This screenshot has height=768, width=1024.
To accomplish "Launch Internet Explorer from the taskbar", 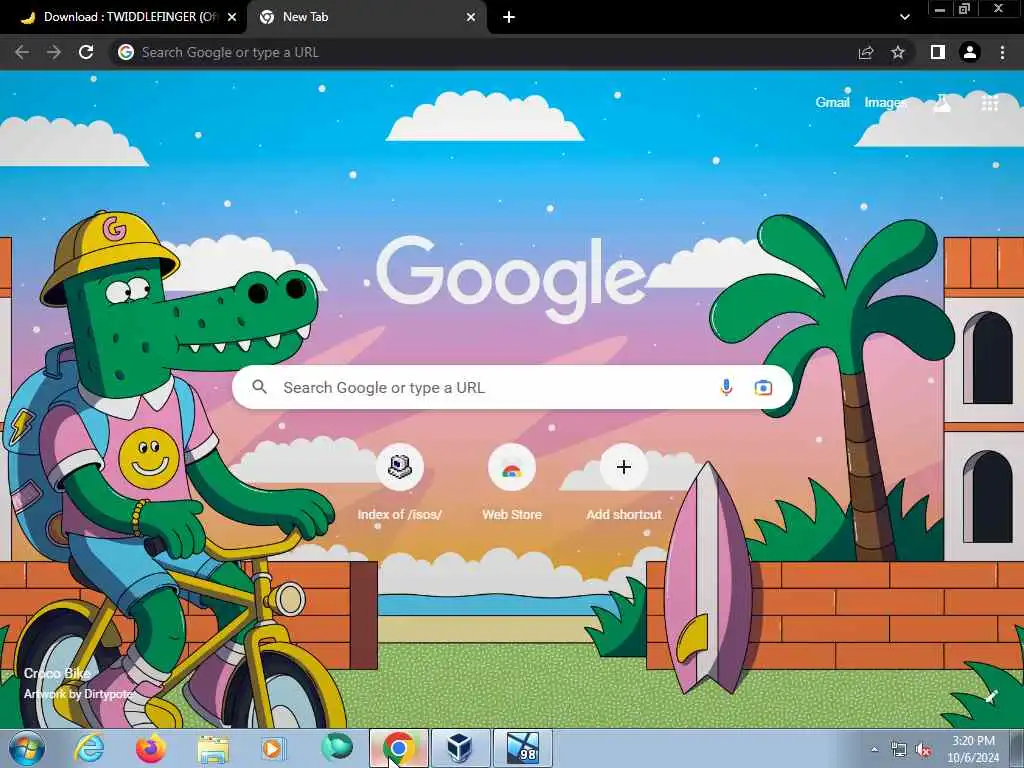I will [88, 748].
